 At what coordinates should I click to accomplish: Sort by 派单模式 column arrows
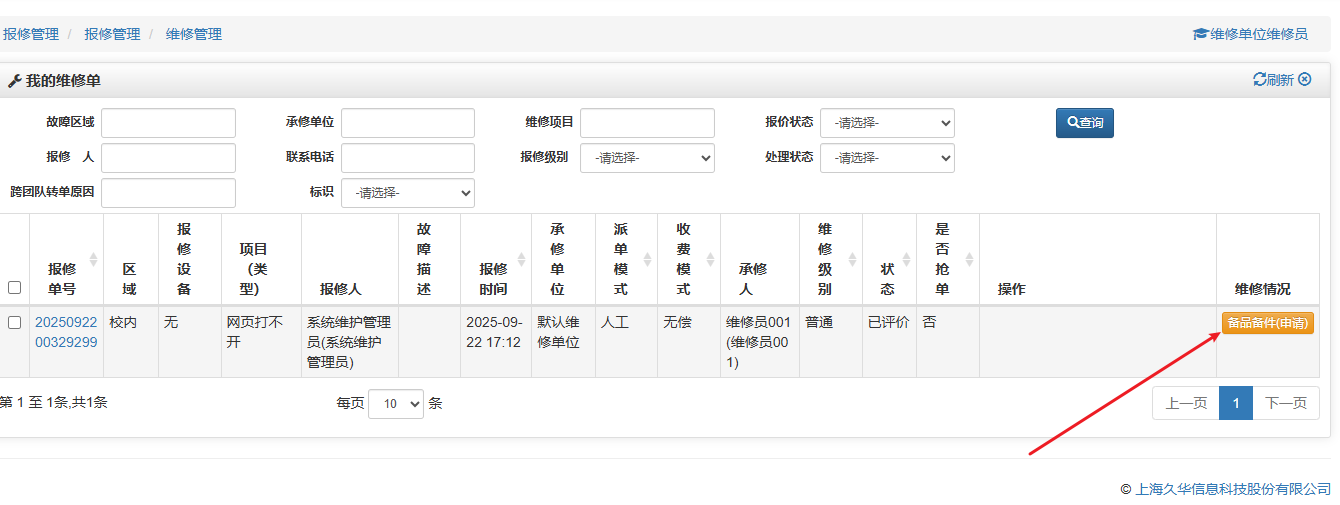click(647, 259)
